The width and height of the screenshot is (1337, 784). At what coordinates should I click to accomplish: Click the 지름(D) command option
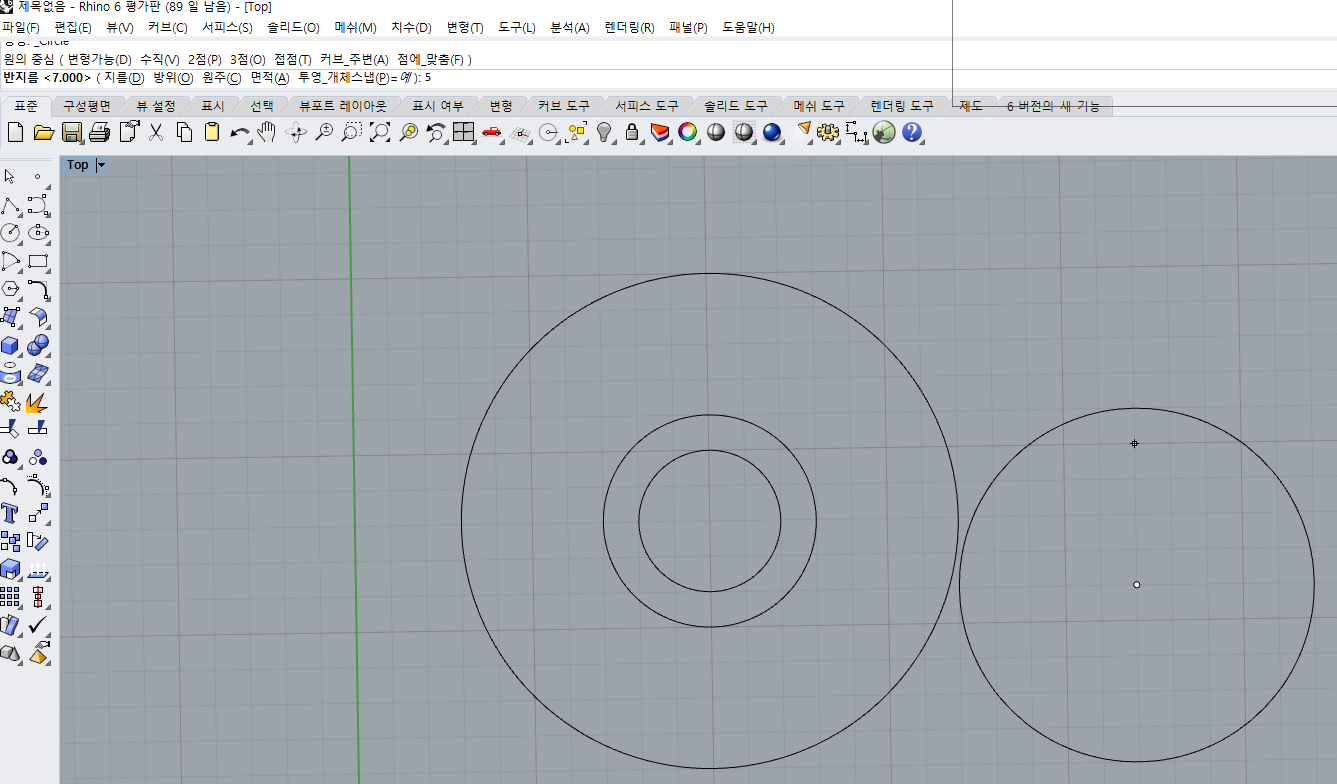click(124, 77)
